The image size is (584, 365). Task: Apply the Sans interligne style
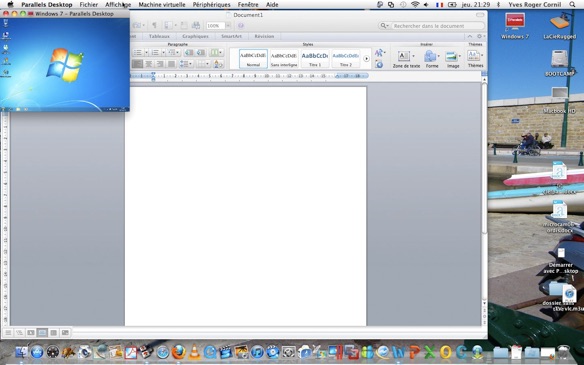click(284, 58)
